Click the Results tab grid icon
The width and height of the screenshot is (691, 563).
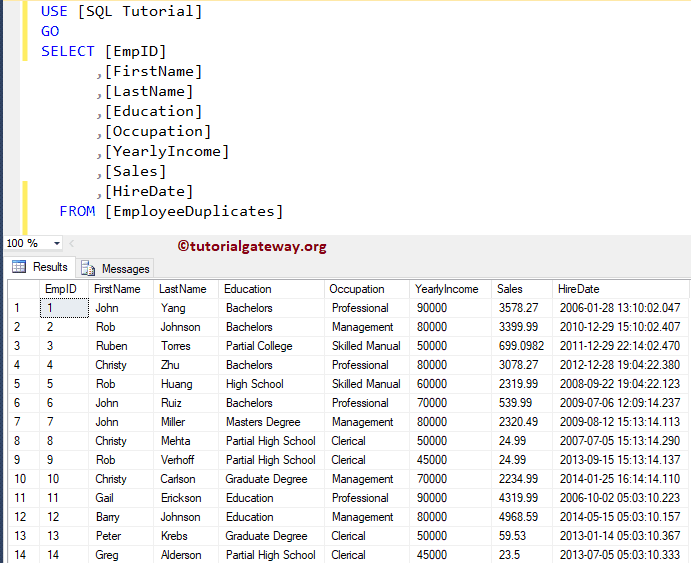[18, 267]
